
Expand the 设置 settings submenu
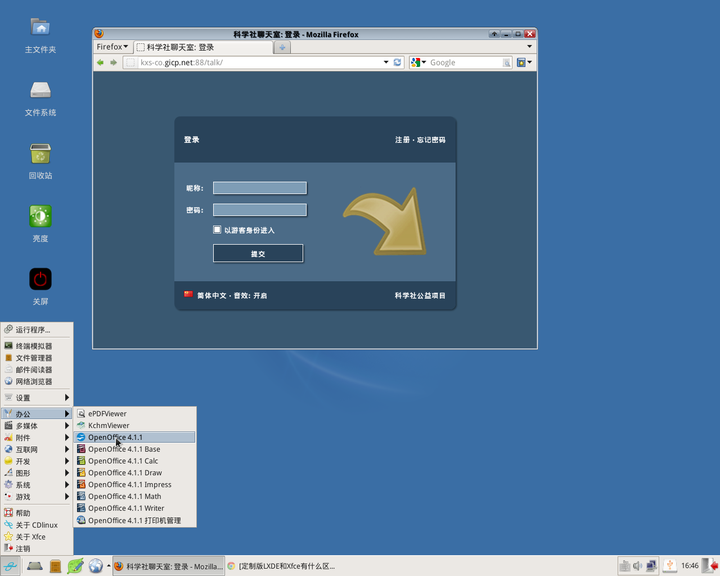coord(37,398)
